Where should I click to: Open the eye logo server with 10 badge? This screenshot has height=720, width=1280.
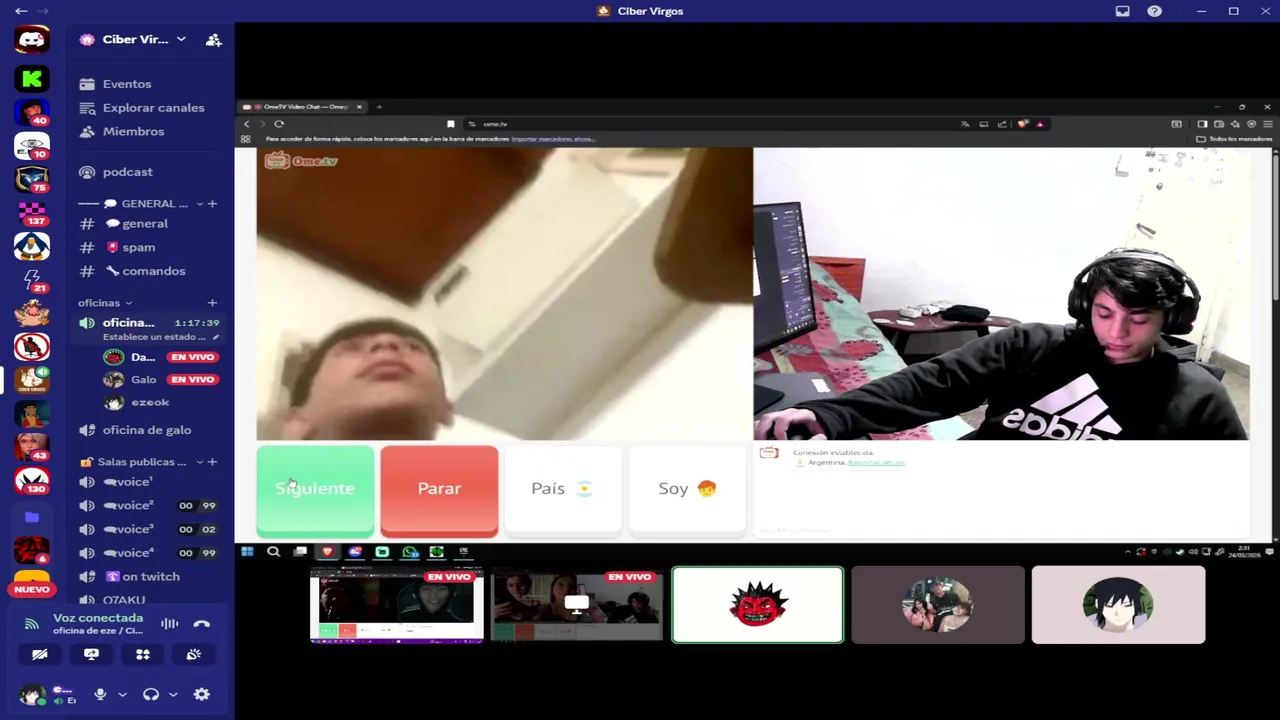32,146
